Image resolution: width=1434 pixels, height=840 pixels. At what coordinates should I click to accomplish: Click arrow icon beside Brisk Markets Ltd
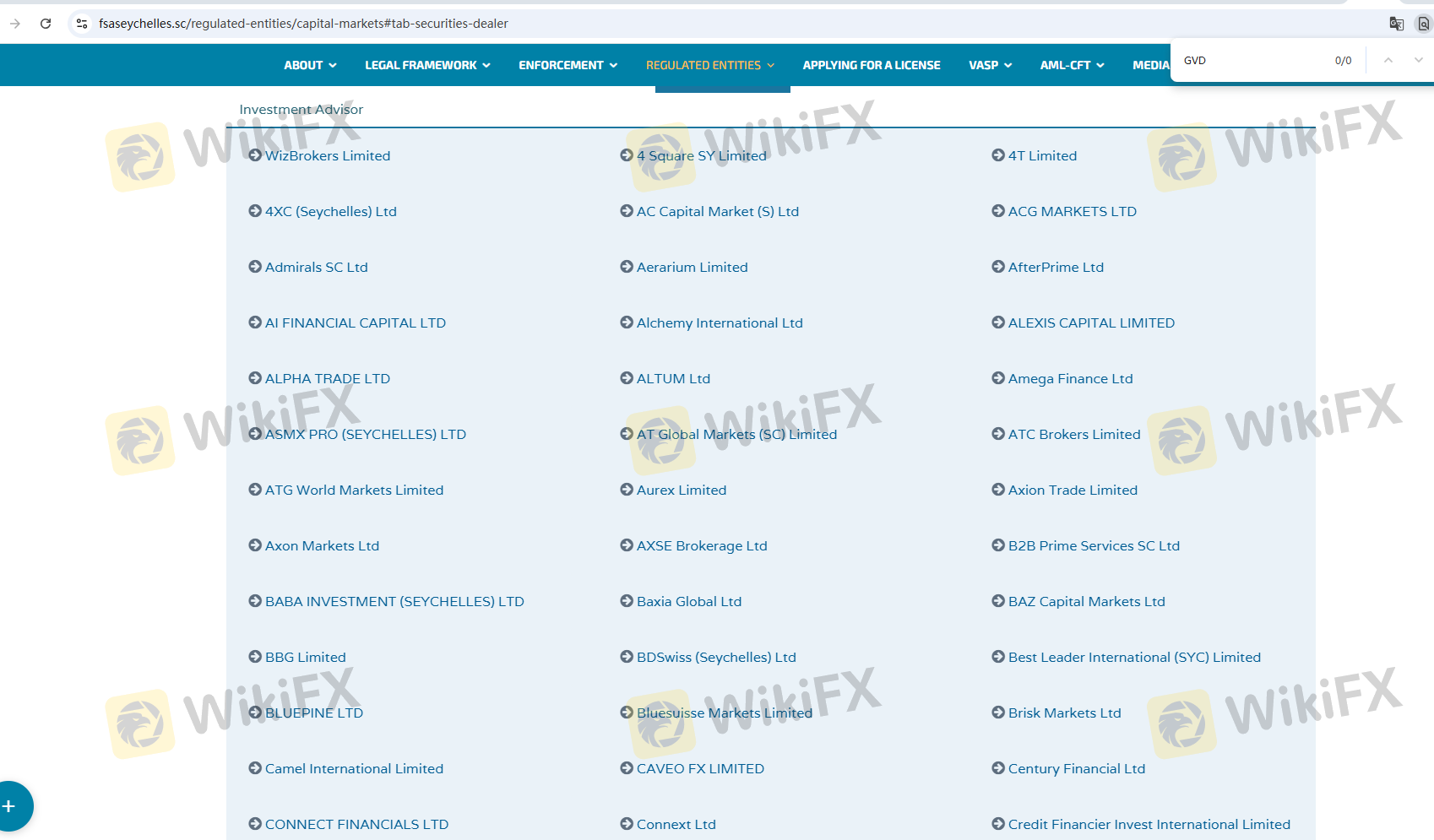click(x=998, y=713)
